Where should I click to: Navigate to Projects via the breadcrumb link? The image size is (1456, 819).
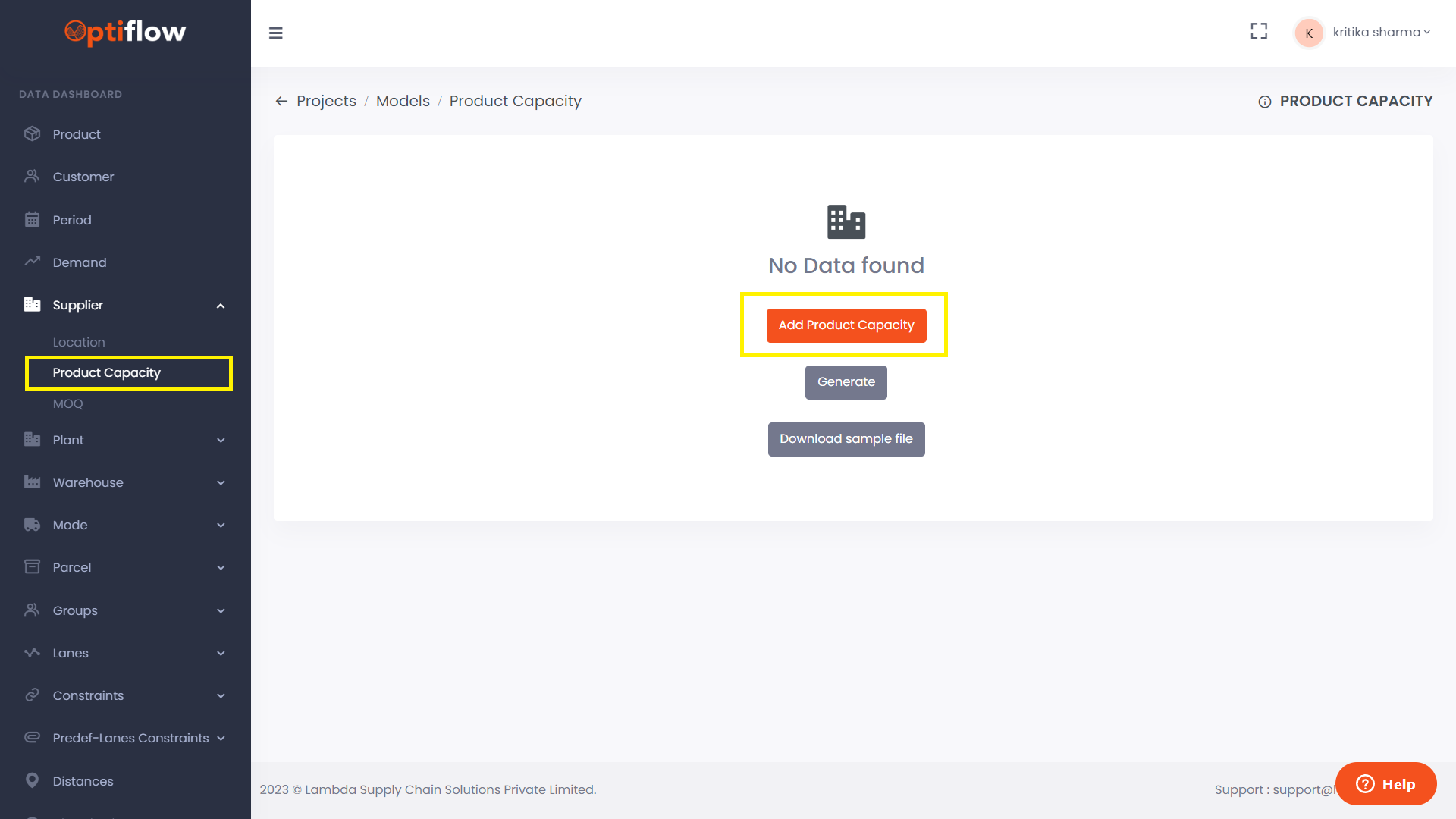326,100
